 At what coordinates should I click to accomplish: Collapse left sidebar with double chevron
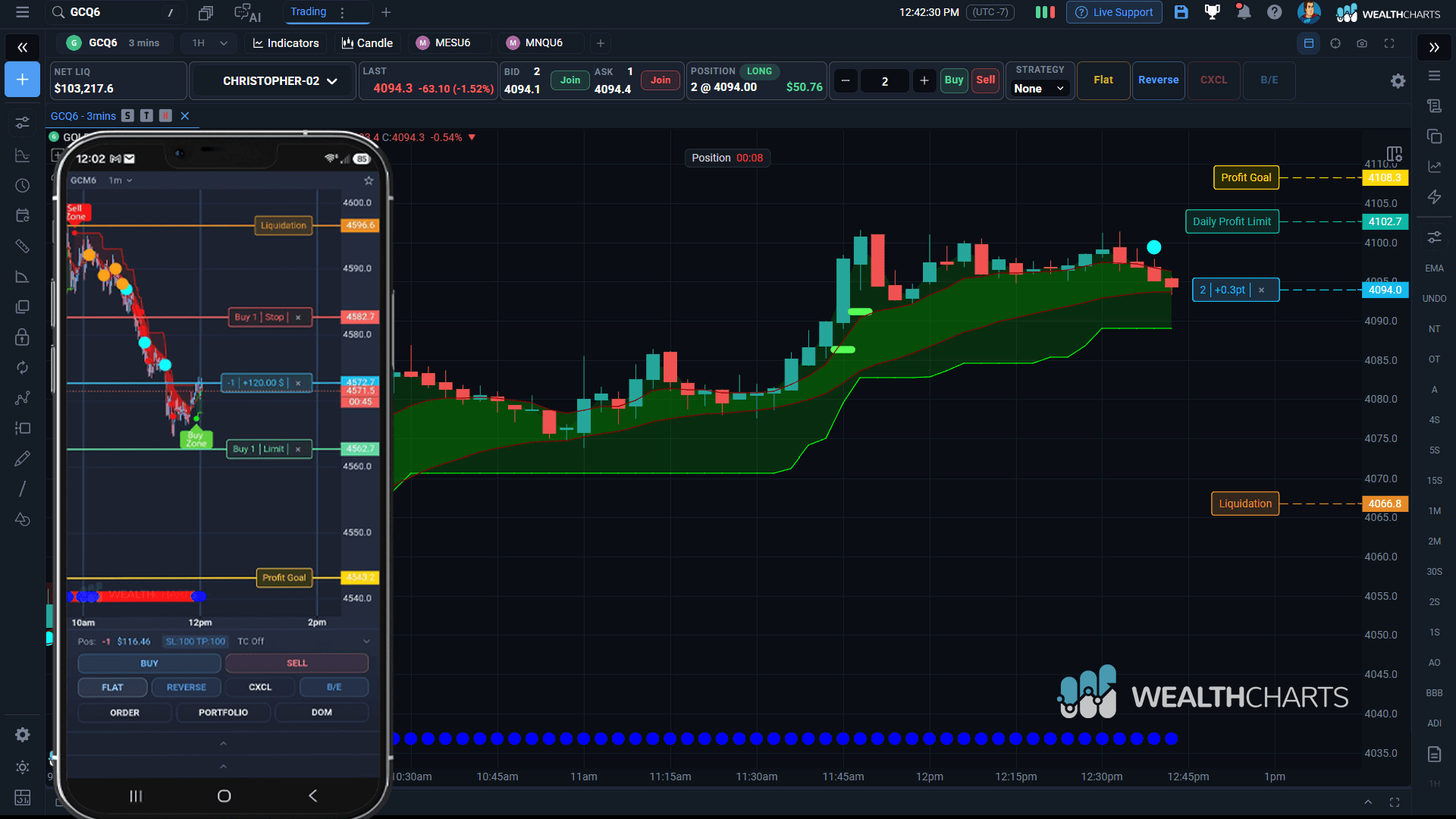coord(23,48)
